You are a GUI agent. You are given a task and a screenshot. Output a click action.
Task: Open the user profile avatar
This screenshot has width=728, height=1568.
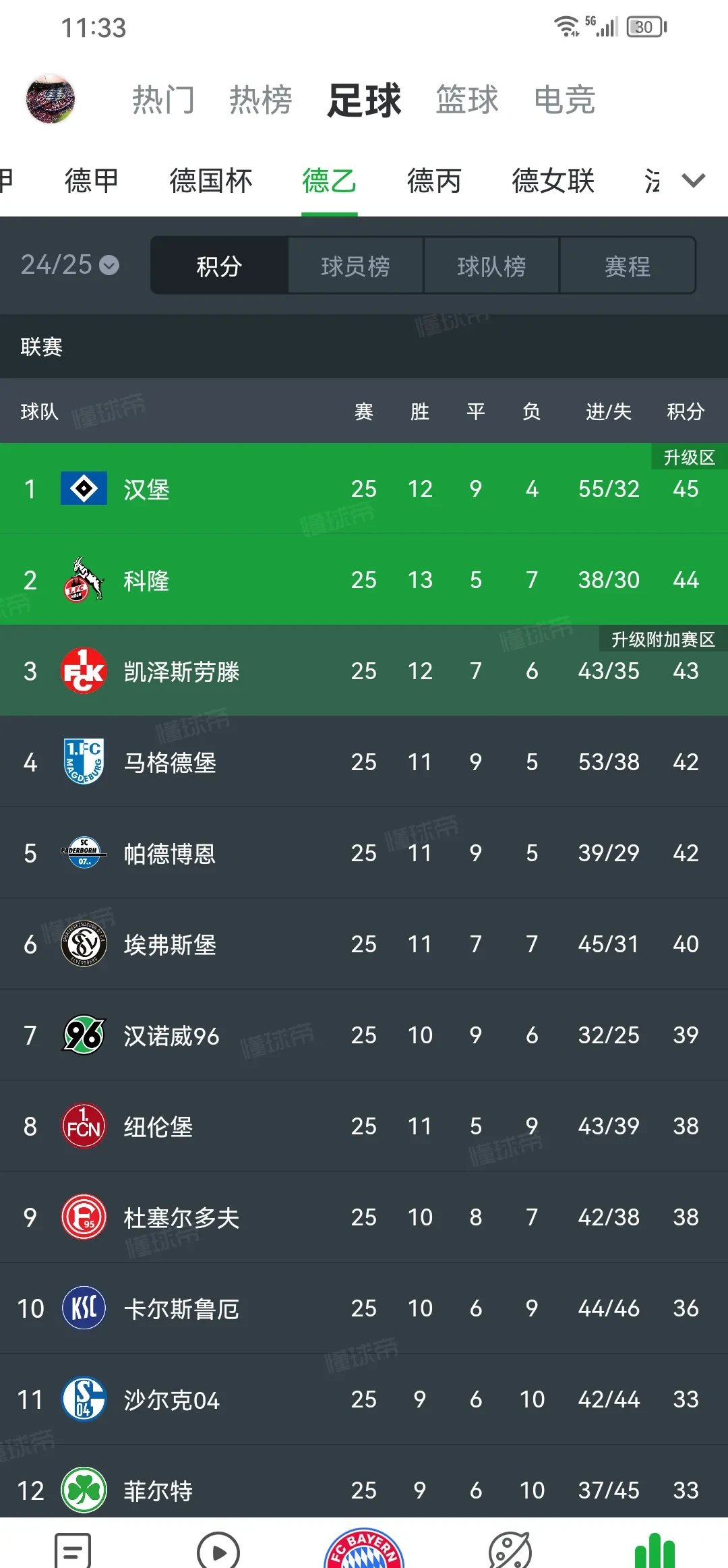[51, 100]
